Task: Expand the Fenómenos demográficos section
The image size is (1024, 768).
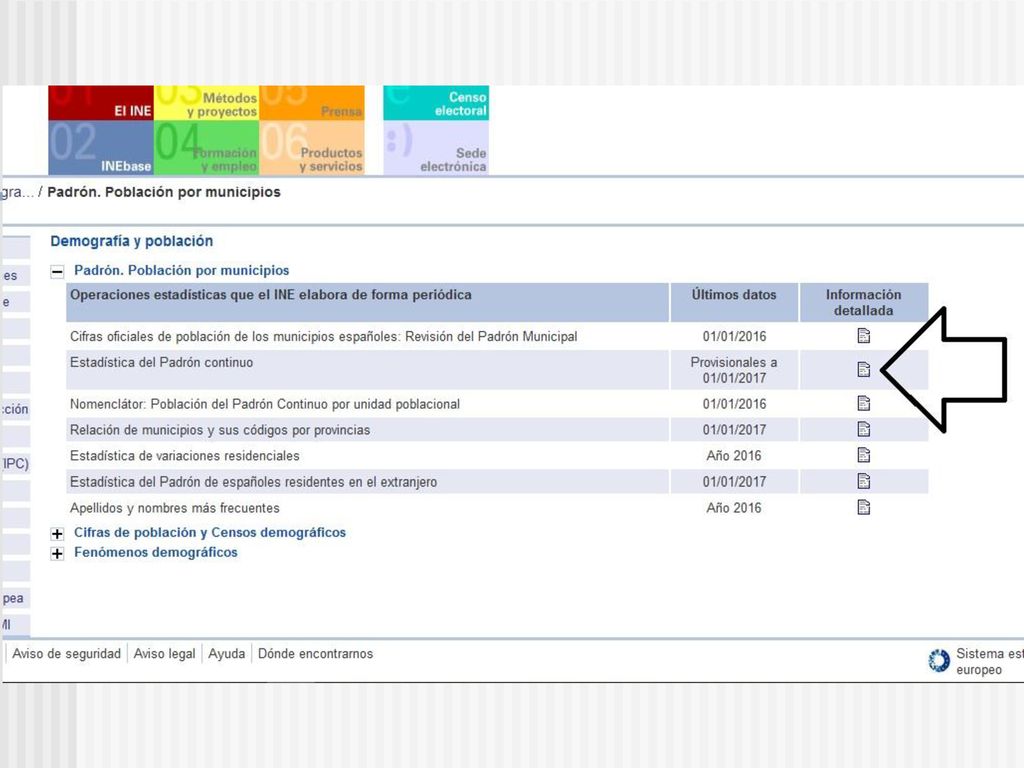Action: [57, 554]
